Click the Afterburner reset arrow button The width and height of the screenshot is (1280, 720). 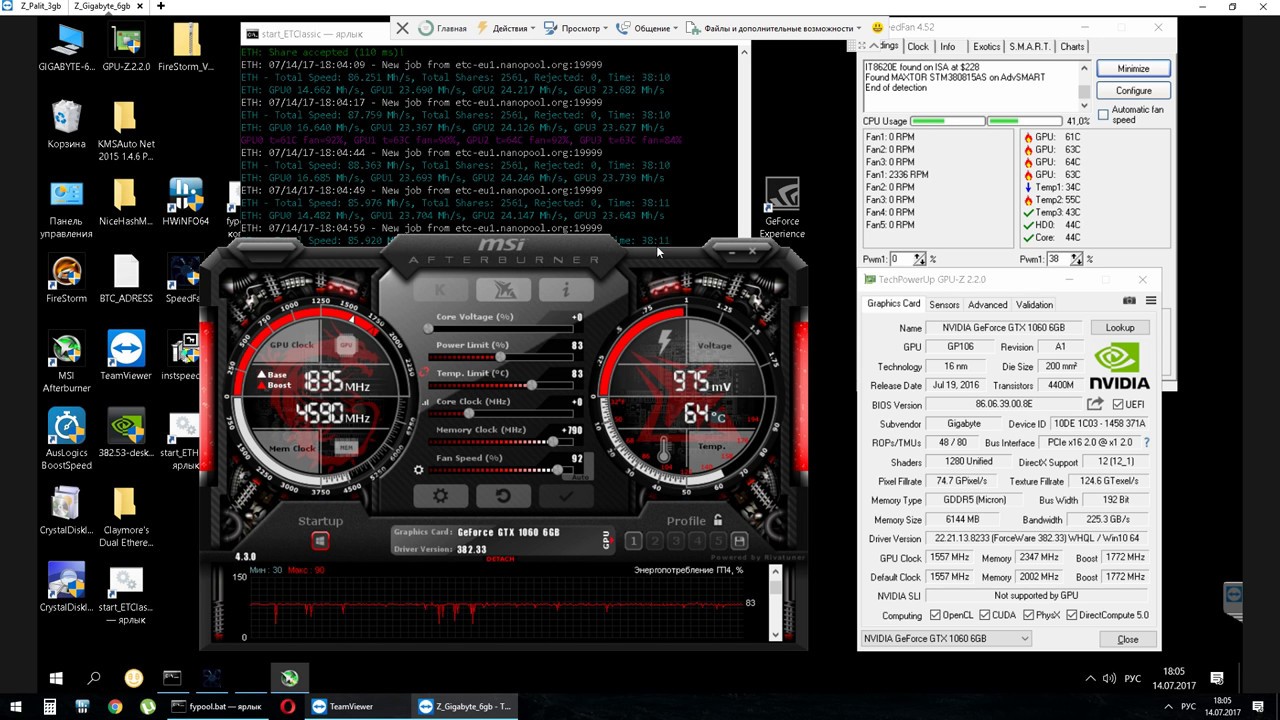pos(503,496)
